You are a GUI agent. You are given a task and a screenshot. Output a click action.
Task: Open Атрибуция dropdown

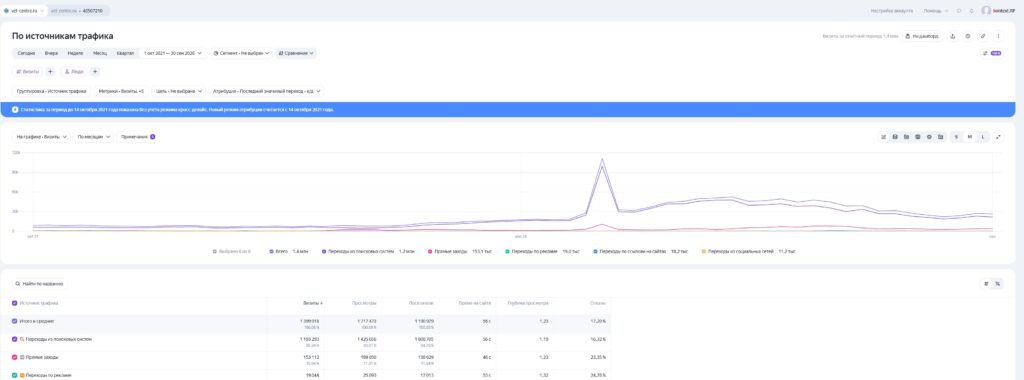click(267, 91)
